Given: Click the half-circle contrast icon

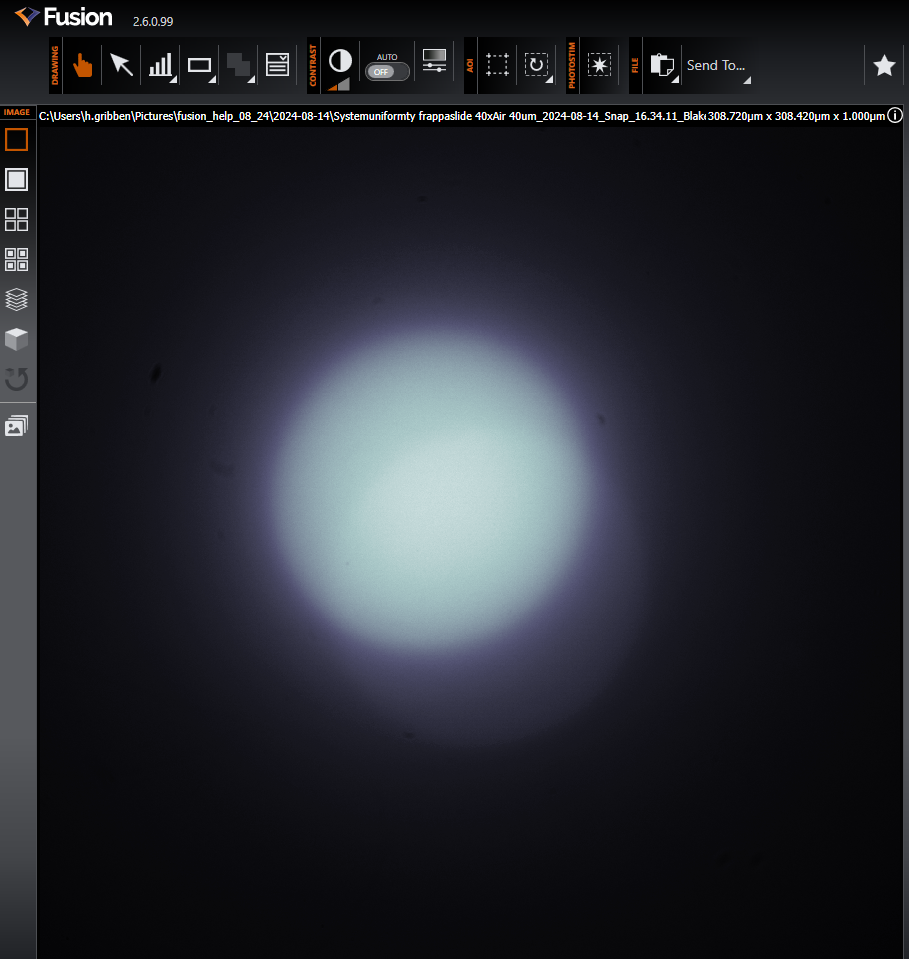Looking at the screenshot, I should [x=340, y=61].
